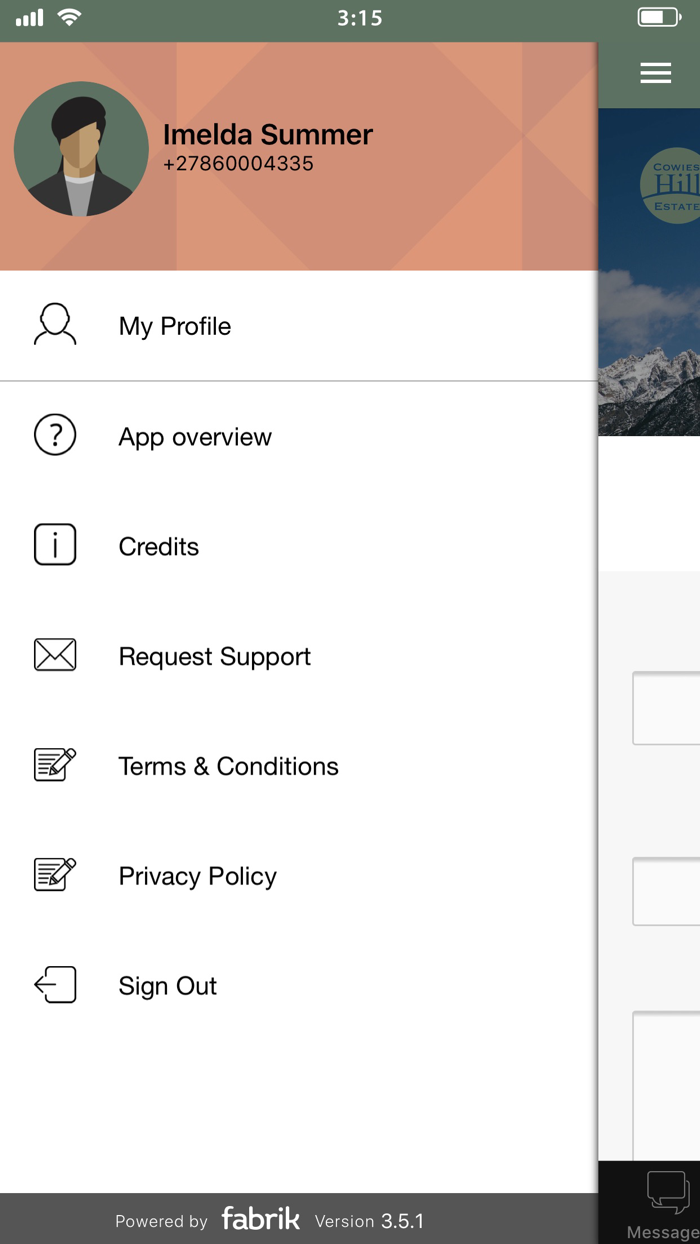
Task: Click the Request Support envelope icon
Action: (55, 656)
